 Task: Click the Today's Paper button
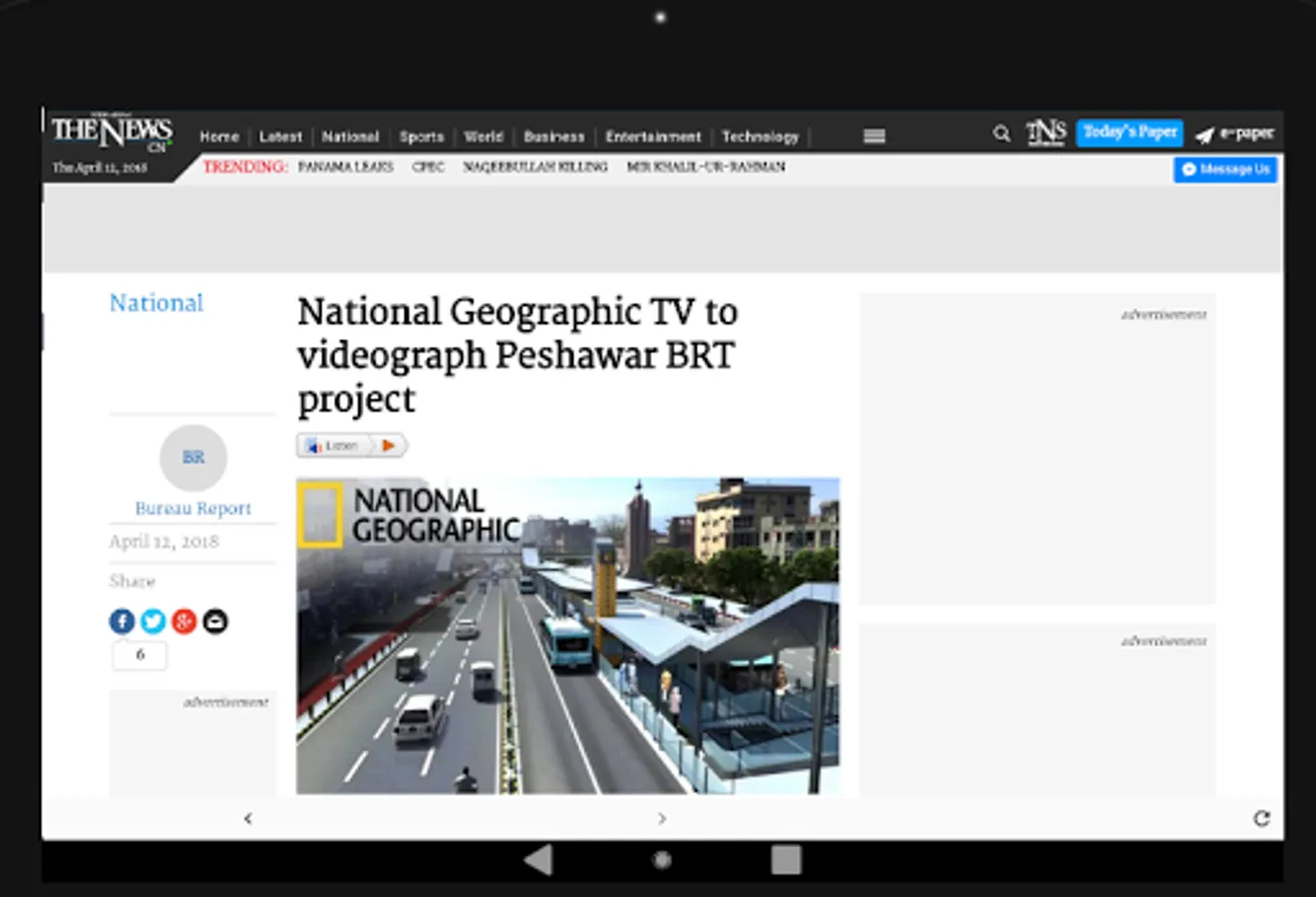1130,133
